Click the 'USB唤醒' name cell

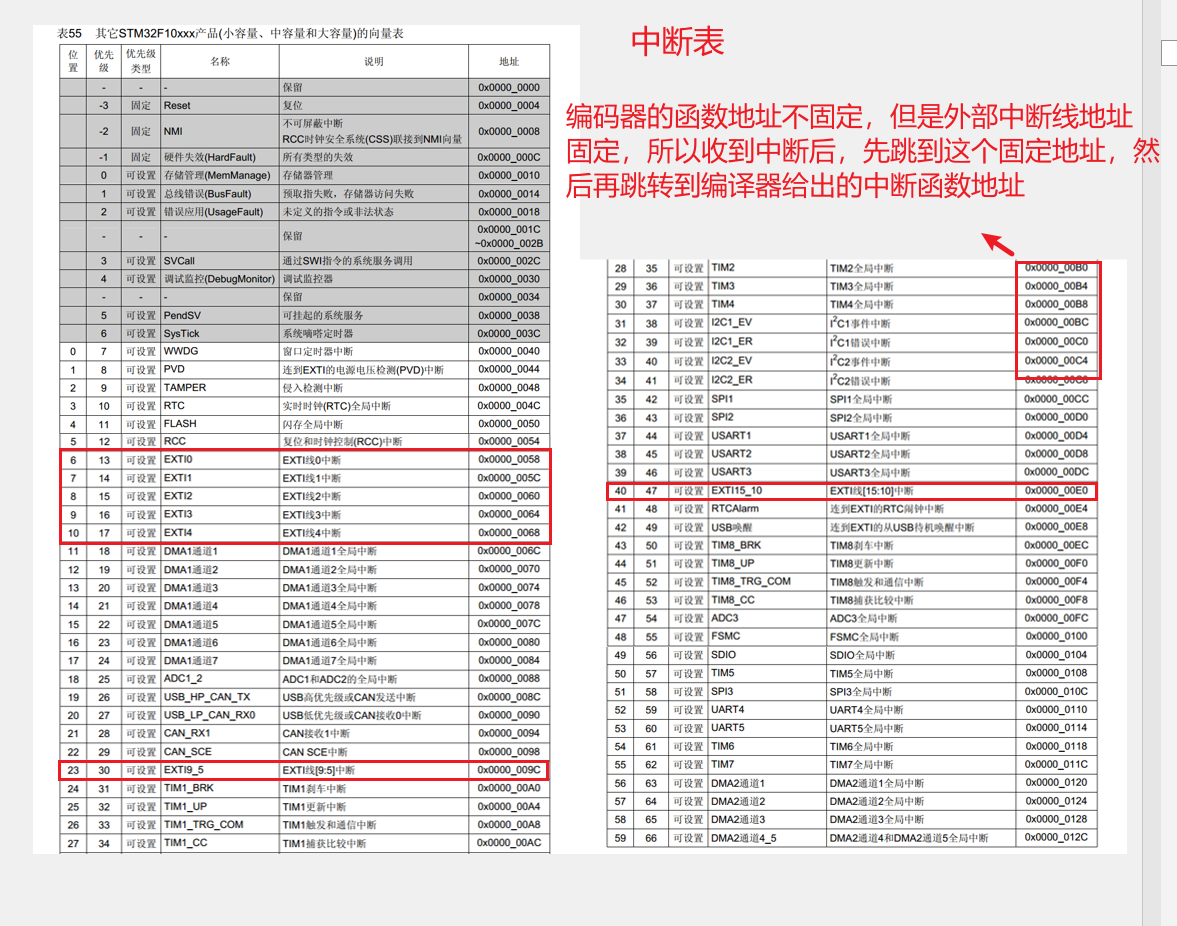pyautogui.click(x=767, y=527)
